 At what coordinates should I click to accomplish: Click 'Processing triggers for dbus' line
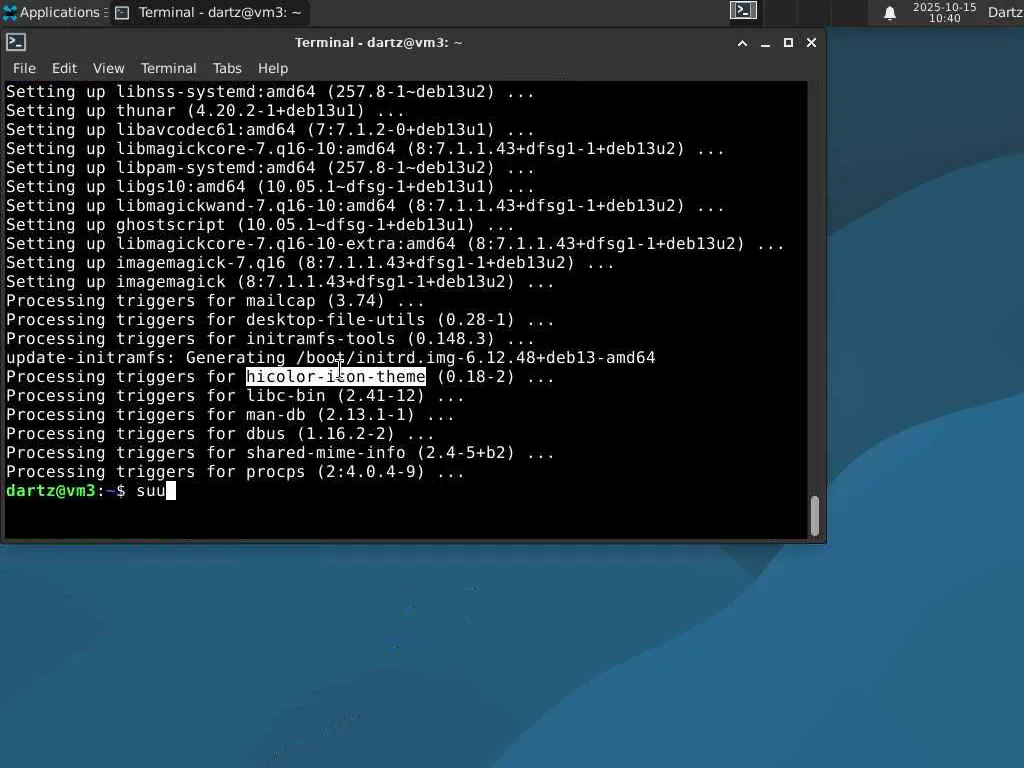click(220, 434)
